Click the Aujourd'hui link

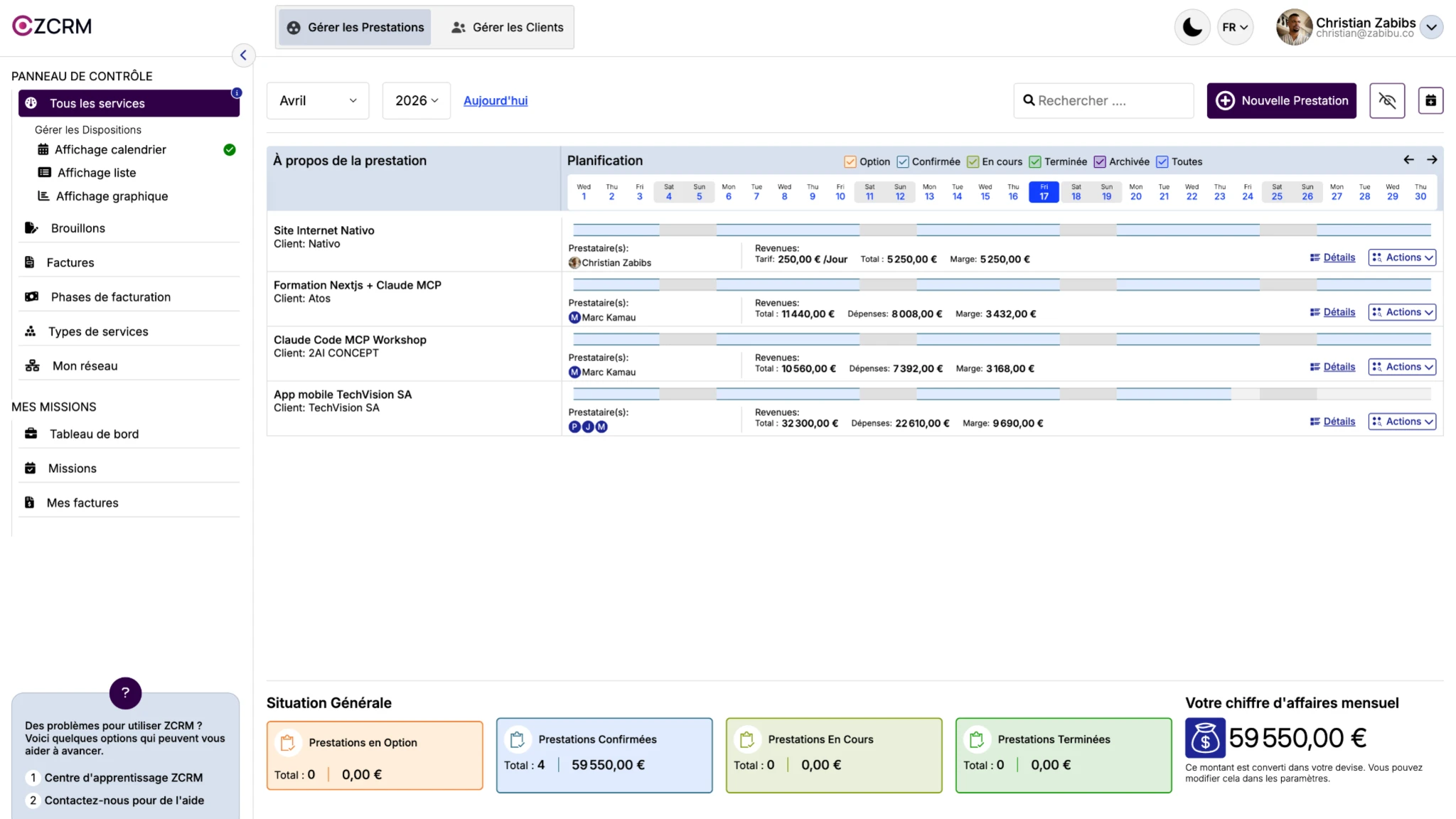496,101
